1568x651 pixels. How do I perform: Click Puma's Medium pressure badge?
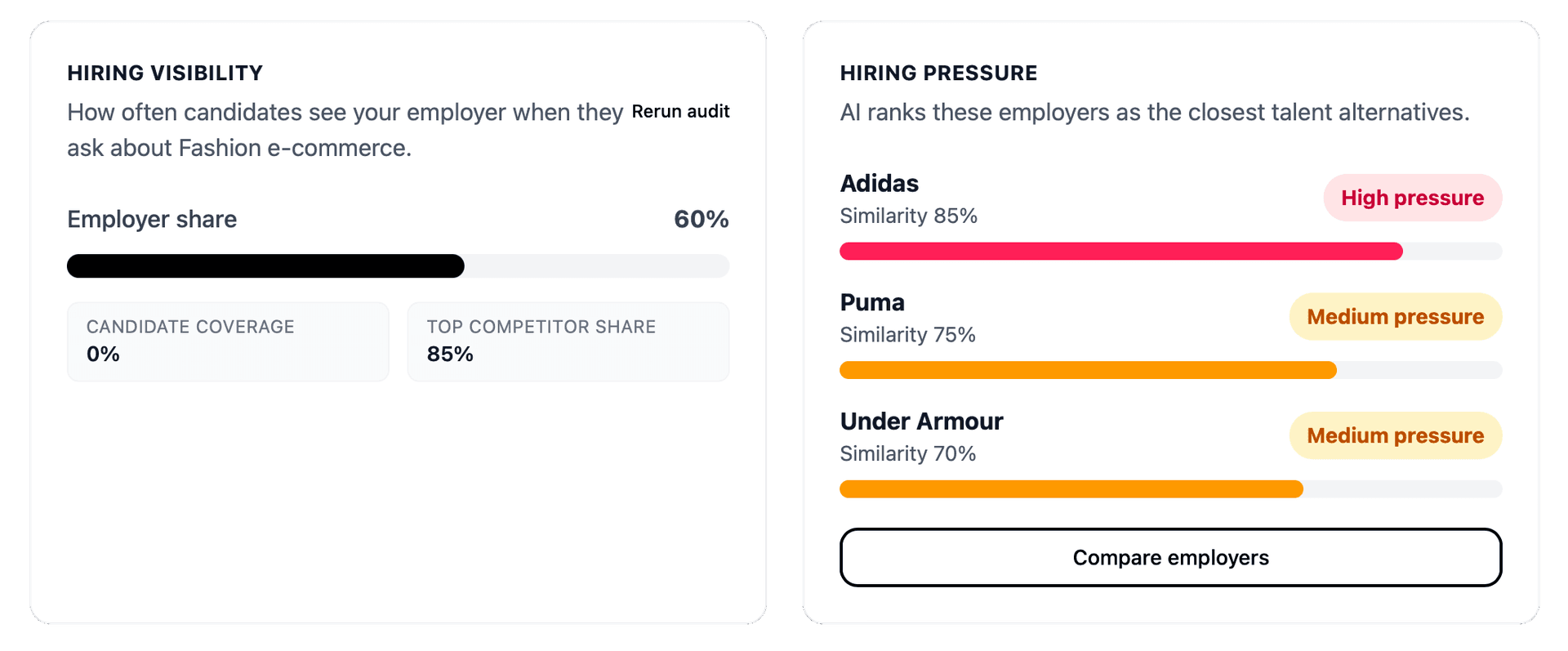pos(1395,317)
